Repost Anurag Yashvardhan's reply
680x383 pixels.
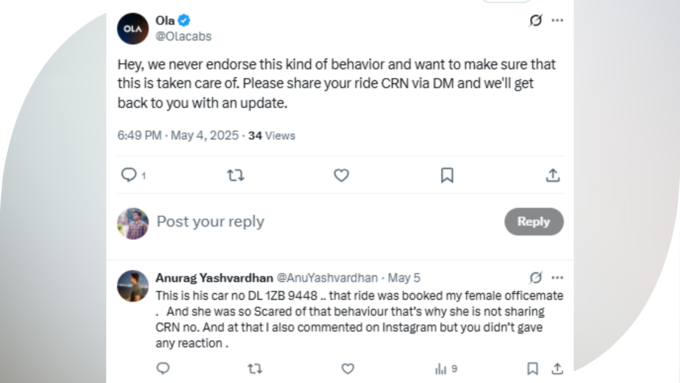255,369
